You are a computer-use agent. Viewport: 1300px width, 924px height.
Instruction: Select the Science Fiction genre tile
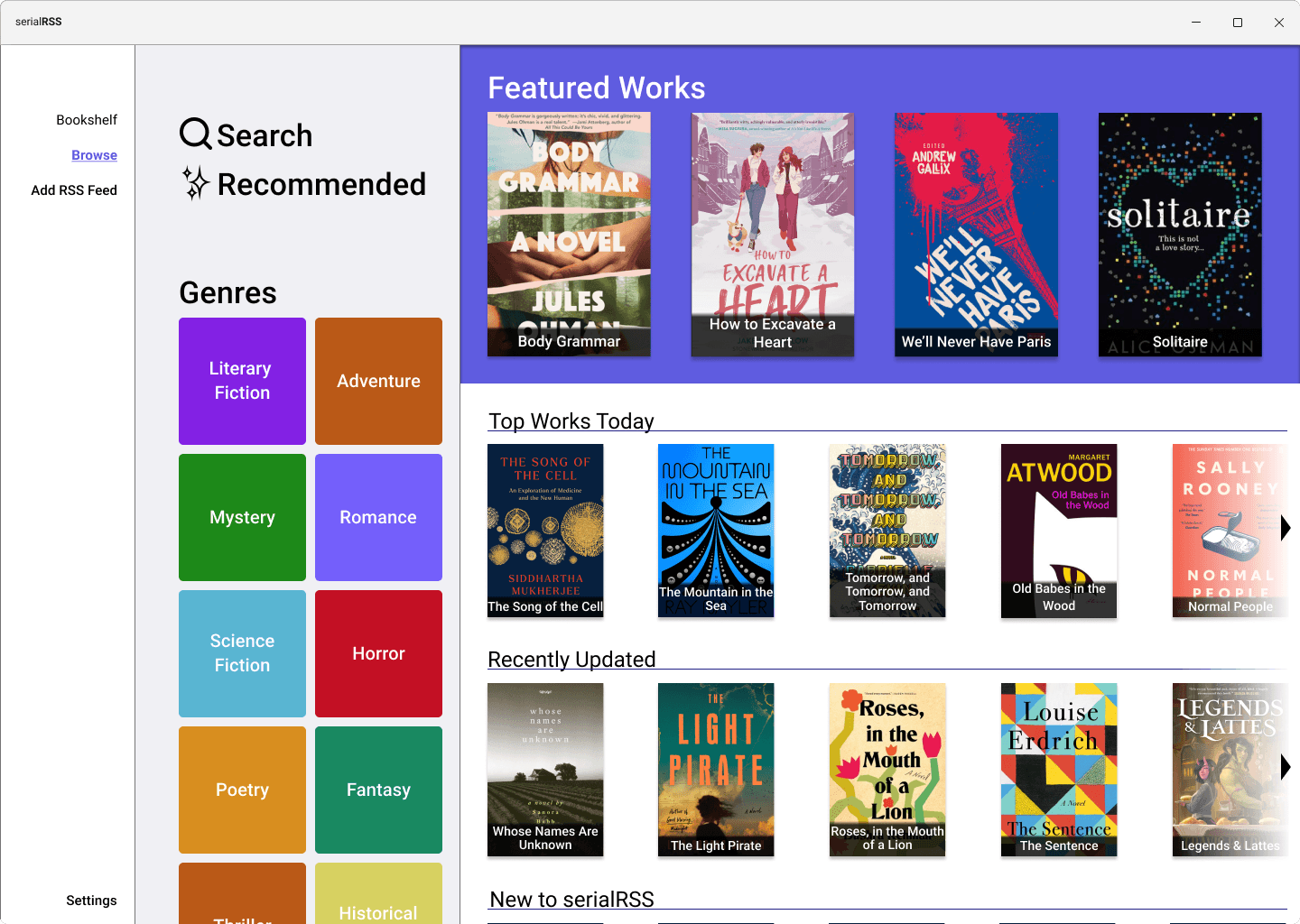242,653
